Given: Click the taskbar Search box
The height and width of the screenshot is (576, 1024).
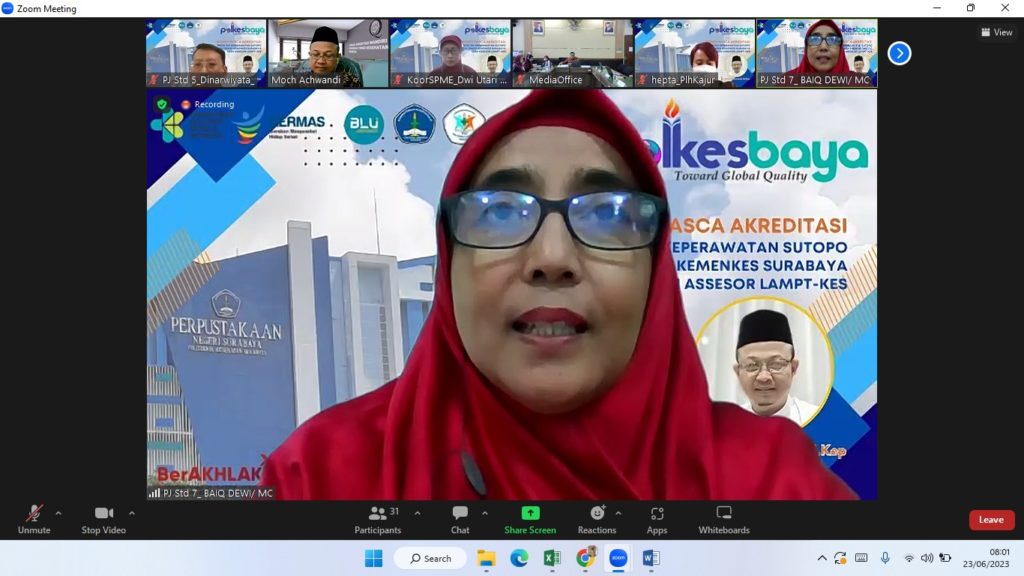Looking at the screenshot, I should [x=431, y=558].
